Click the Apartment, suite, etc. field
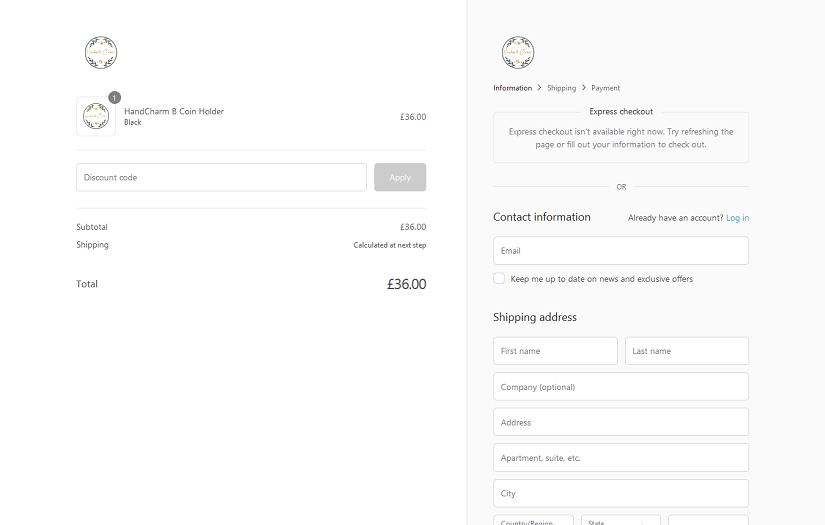 620,458
